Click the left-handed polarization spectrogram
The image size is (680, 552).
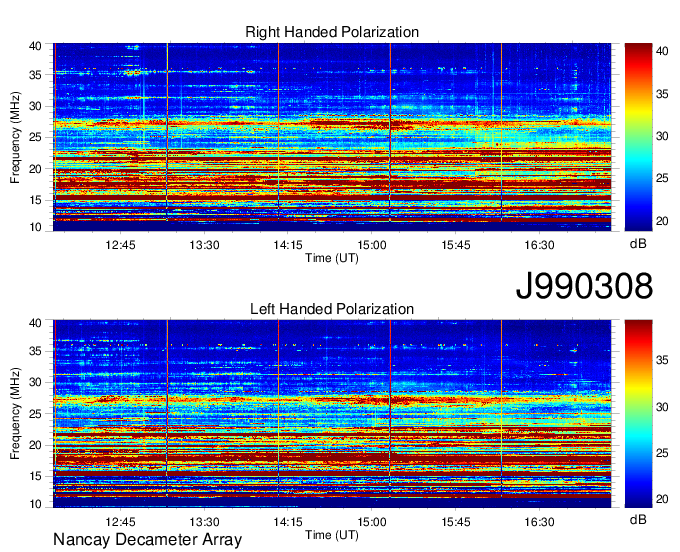coord(332,414)
